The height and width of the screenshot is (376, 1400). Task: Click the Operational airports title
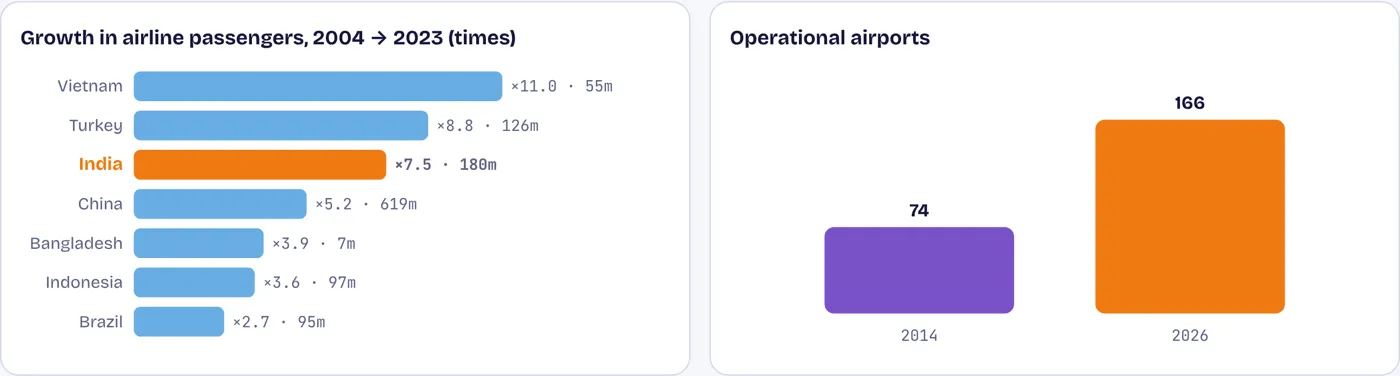coord(830,38)
